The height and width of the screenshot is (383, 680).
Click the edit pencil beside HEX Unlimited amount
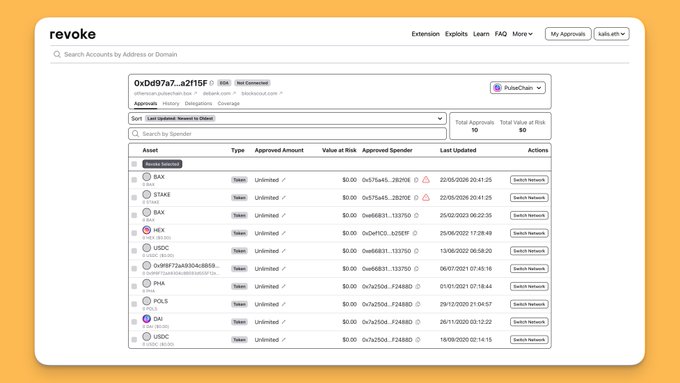(x=284, y=233)
